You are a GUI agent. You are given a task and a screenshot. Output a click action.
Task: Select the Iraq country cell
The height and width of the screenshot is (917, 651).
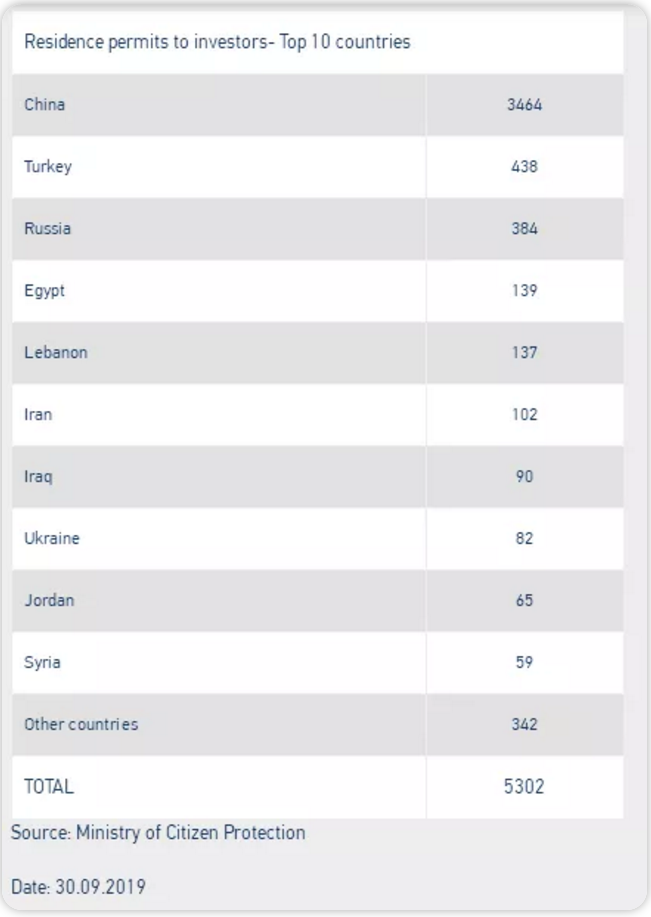coord(38,476)
